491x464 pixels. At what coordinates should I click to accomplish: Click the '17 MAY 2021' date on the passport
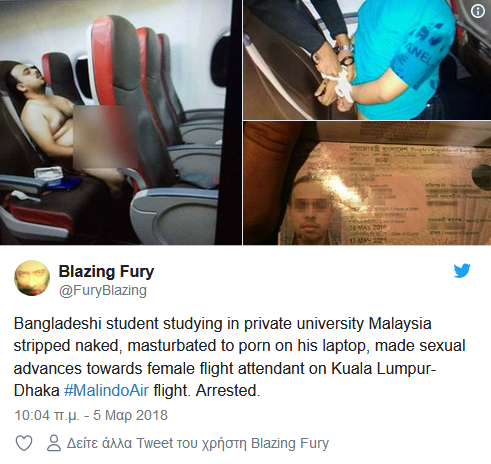pos(368,240)
